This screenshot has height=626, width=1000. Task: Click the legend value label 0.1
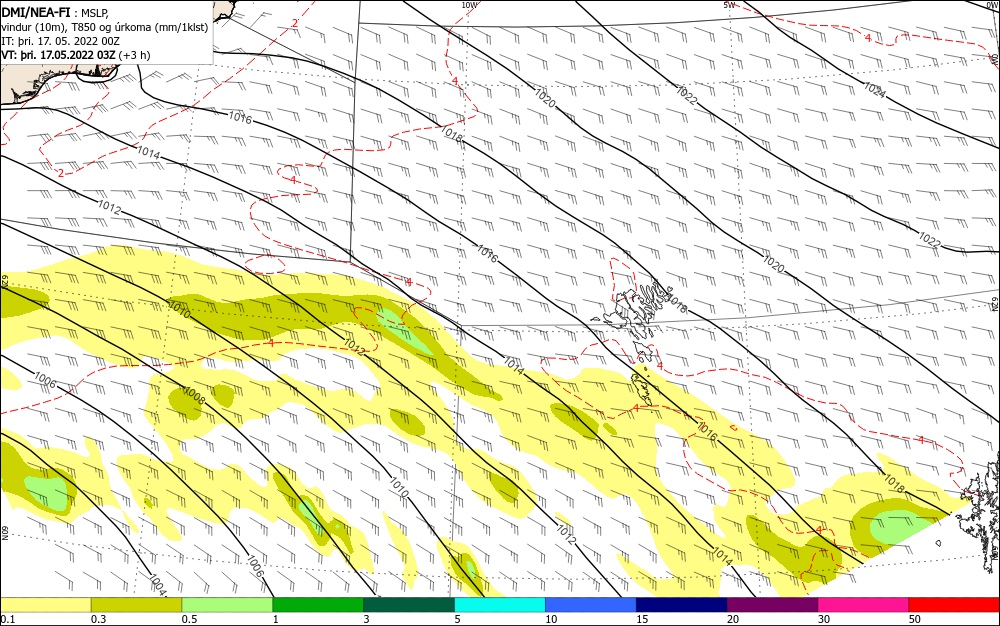tap(8, 619)
